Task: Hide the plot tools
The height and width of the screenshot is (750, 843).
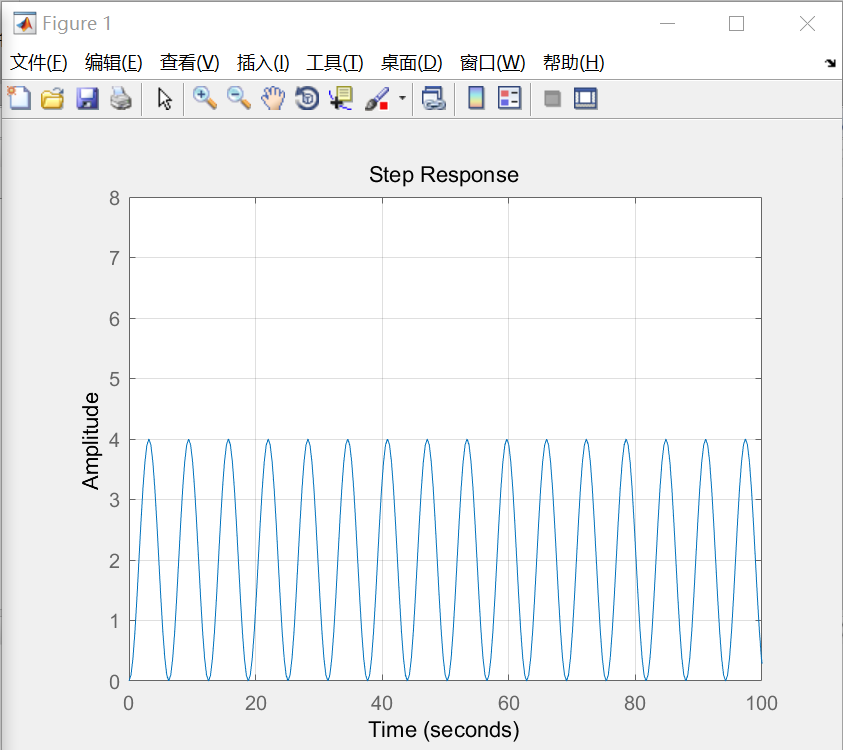Action: point(552,98)
